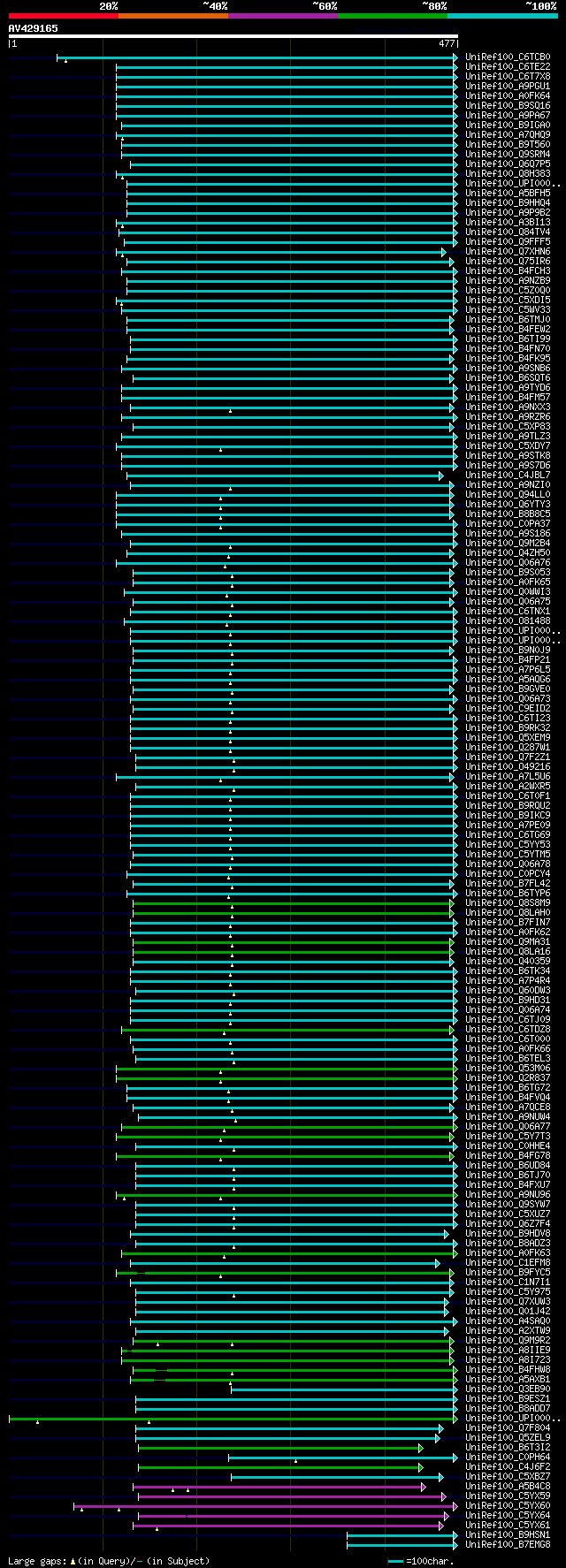The height and width of the screenshot is (1568, 566).
Task: Click the purple ~60% identity legend bar
Action: point(283,16)
